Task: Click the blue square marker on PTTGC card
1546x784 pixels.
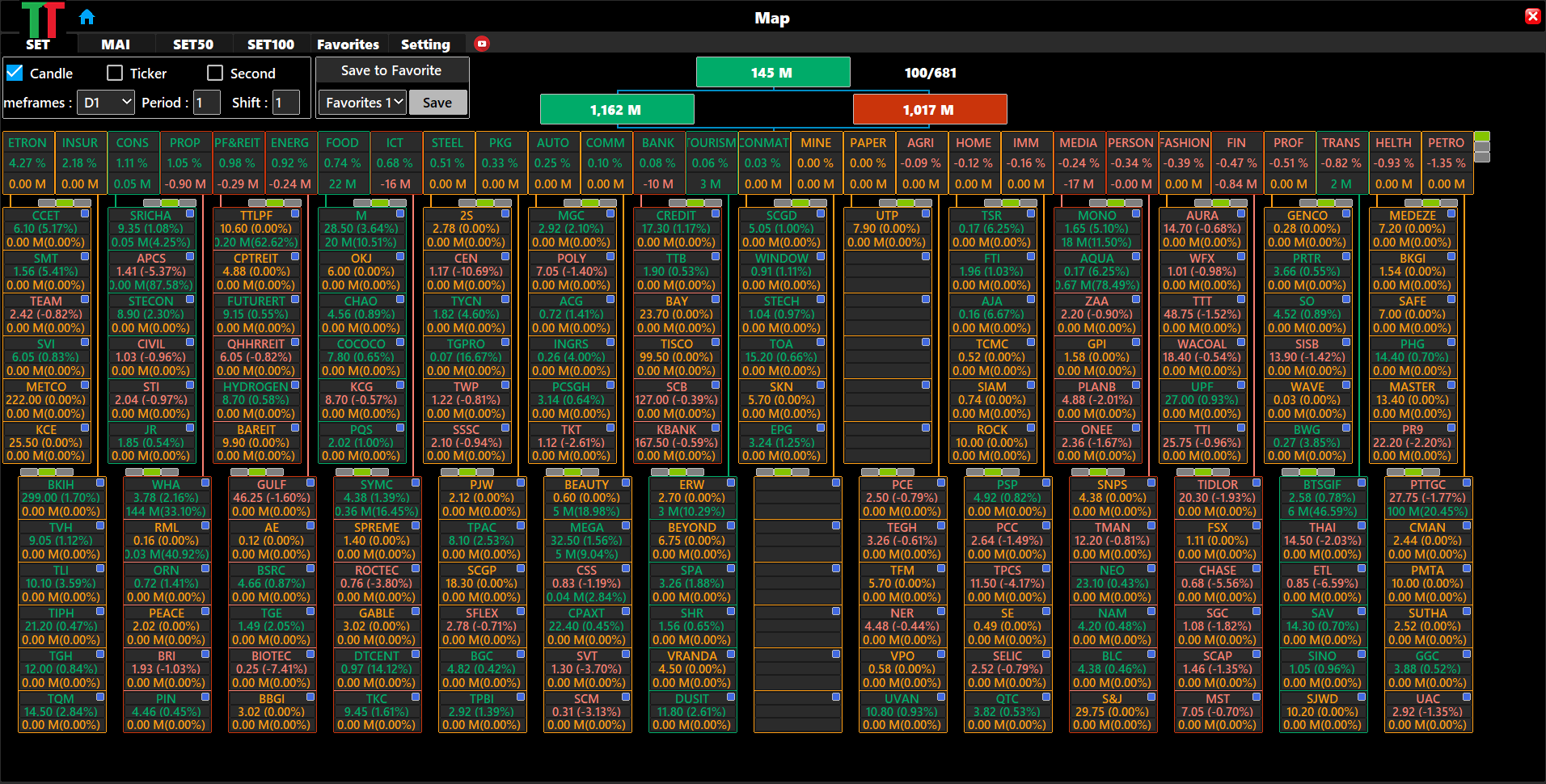Action: tap(1467, 483)
